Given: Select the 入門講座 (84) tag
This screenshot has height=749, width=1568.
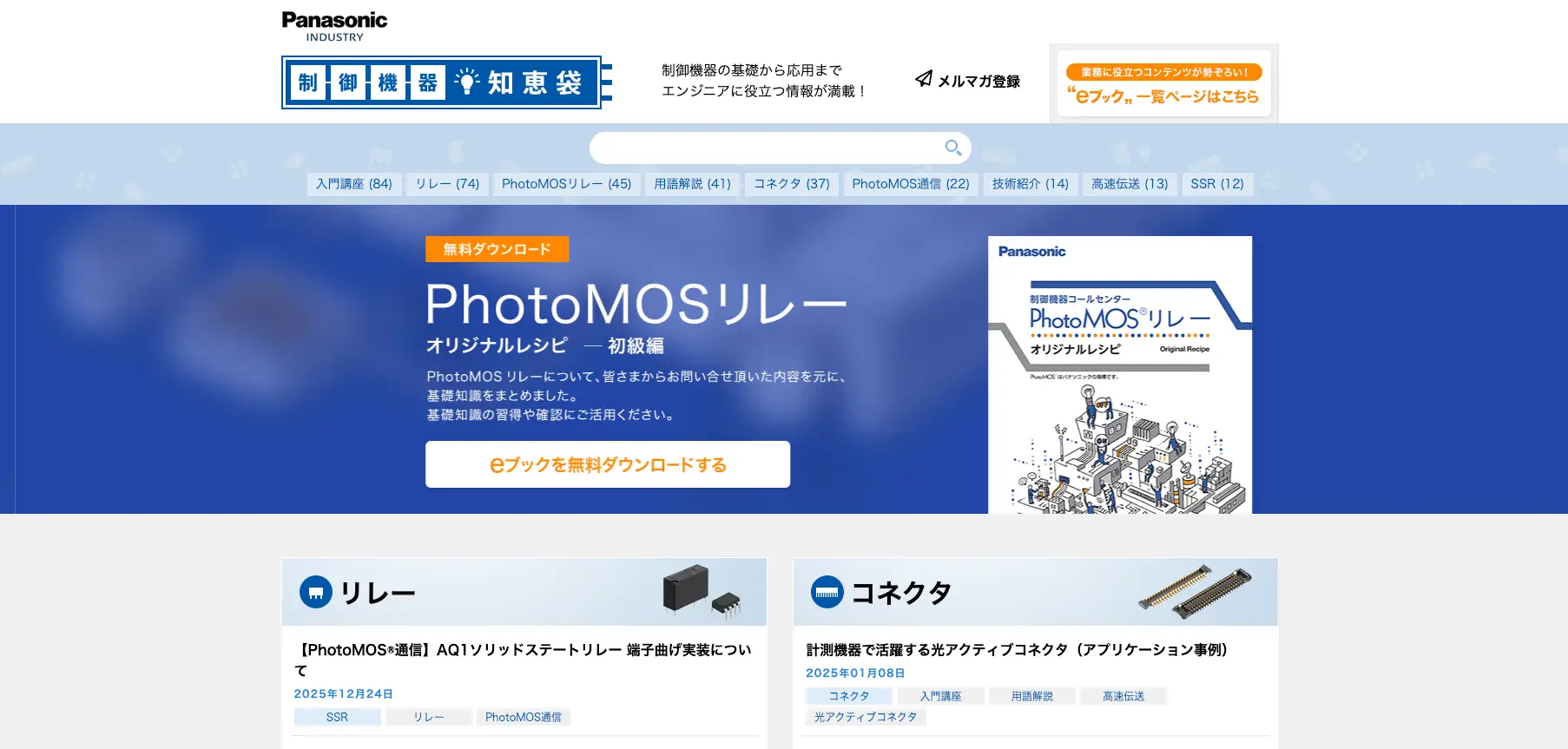Looking at the screenshot, I should point(353,184).
